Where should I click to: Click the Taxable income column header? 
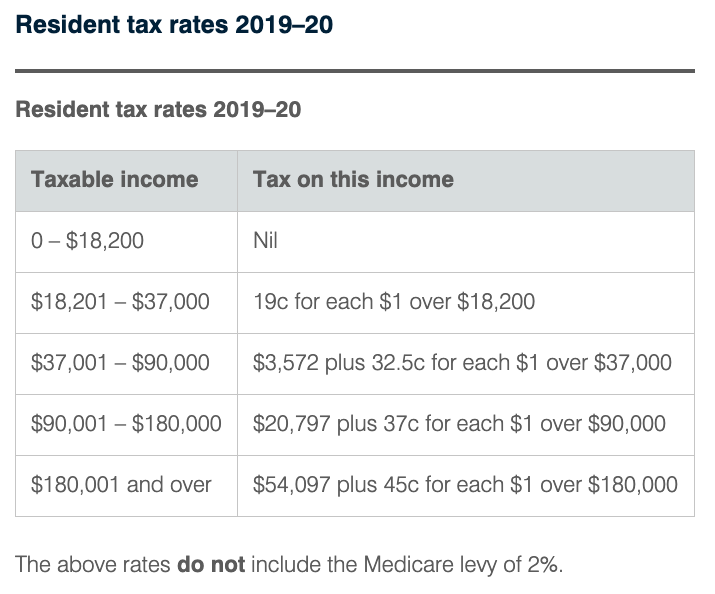pos(115,180)
